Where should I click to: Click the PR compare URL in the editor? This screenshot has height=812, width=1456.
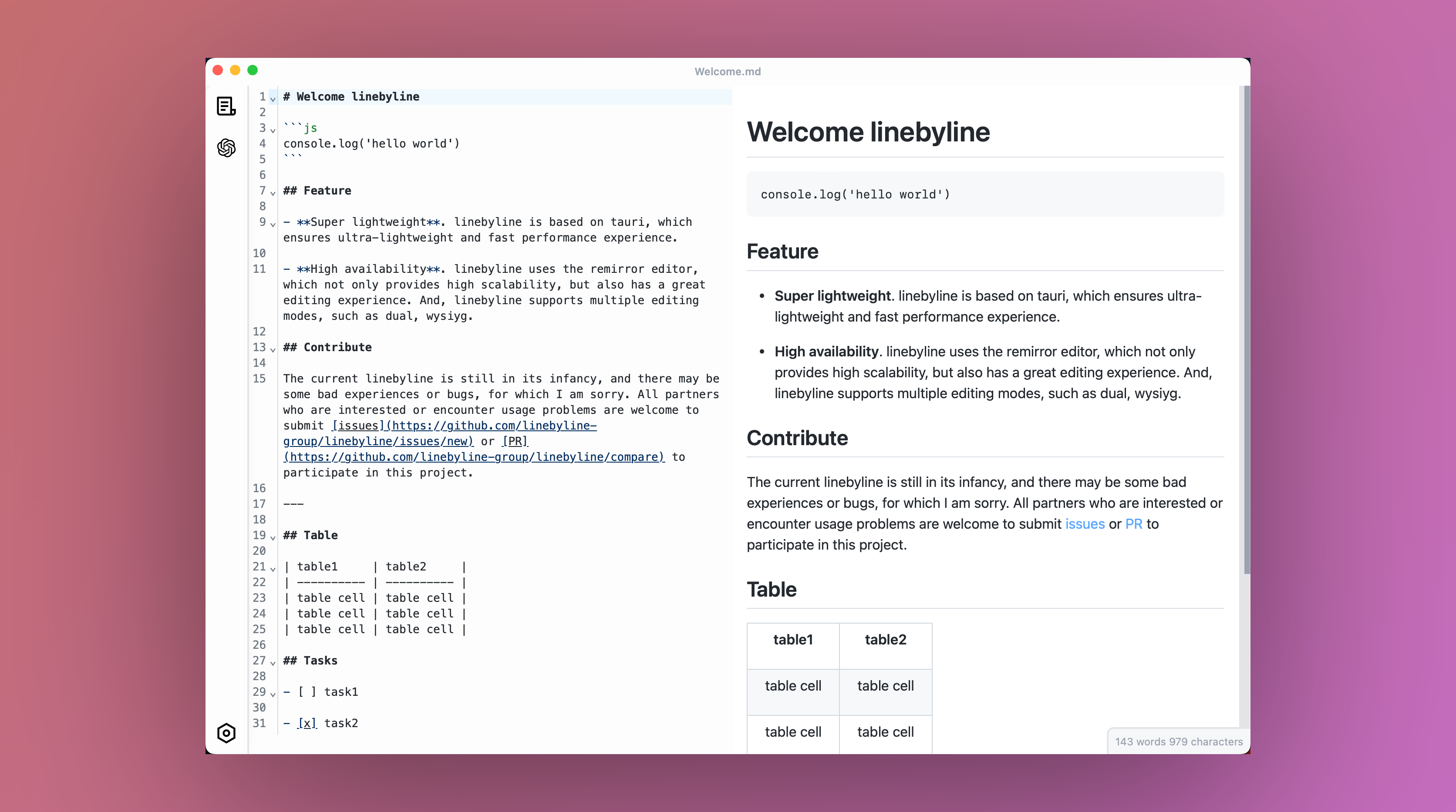pos(474,456)
